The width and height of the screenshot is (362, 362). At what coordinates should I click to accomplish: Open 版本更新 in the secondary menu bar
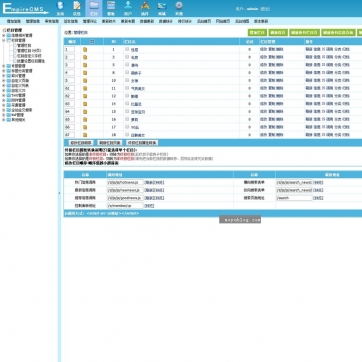[x=261, y=21]
